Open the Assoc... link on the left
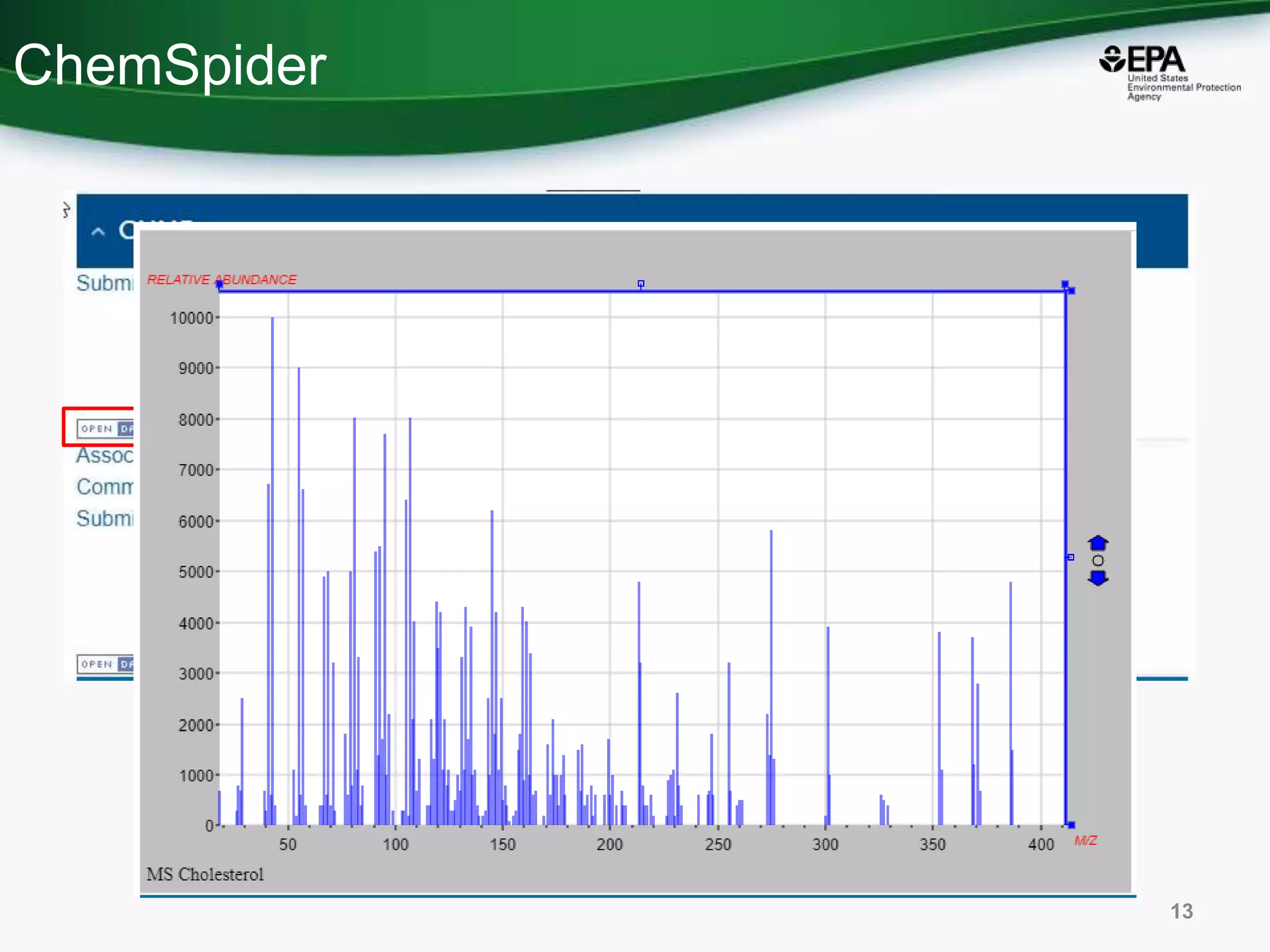Screen dimensions: 1270x952 (105, 456)
